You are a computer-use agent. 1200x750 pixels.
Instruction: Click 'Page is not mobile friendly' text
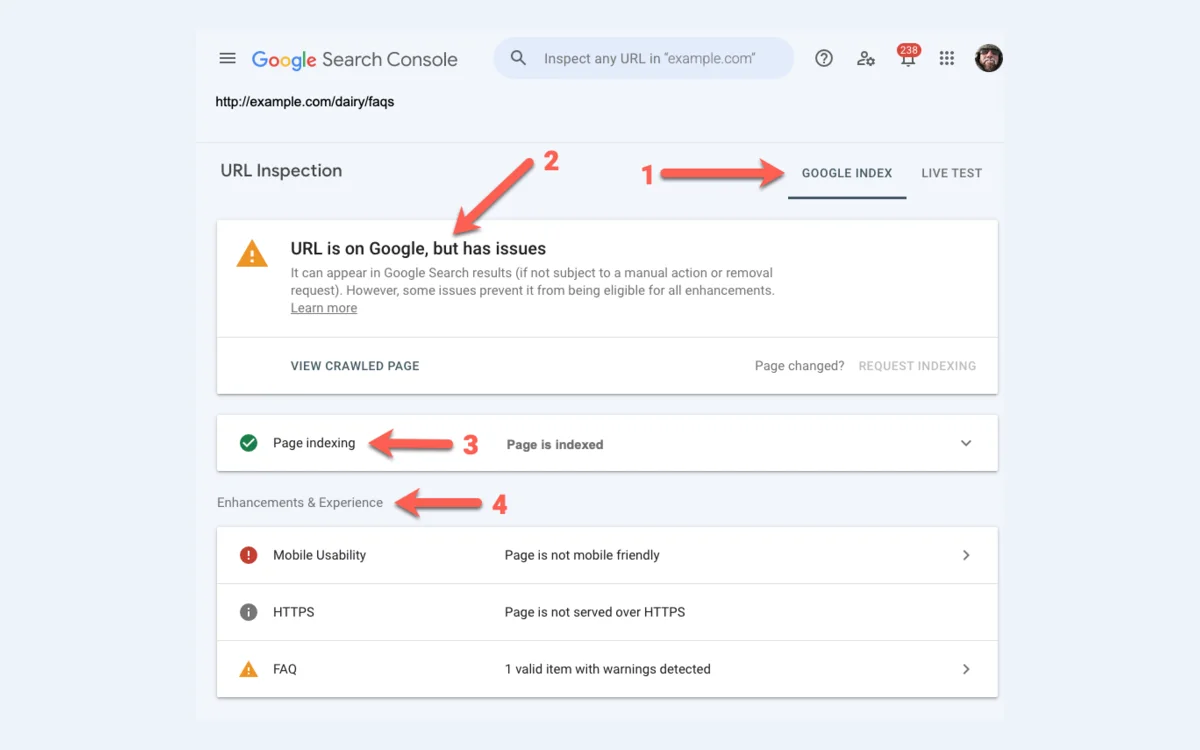(x=582, y=555)
